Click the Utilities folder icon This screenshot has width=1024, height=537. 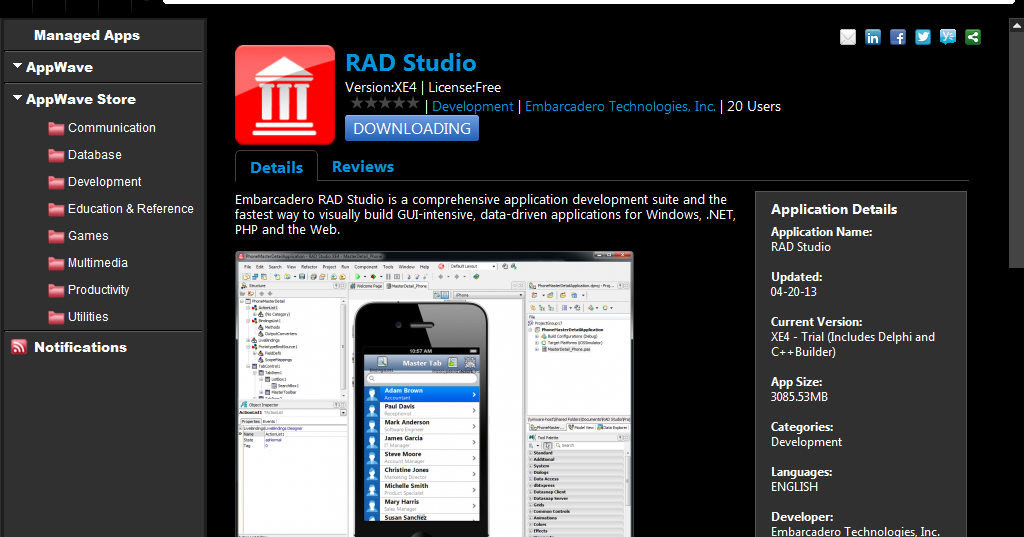[x=56, y=317]
